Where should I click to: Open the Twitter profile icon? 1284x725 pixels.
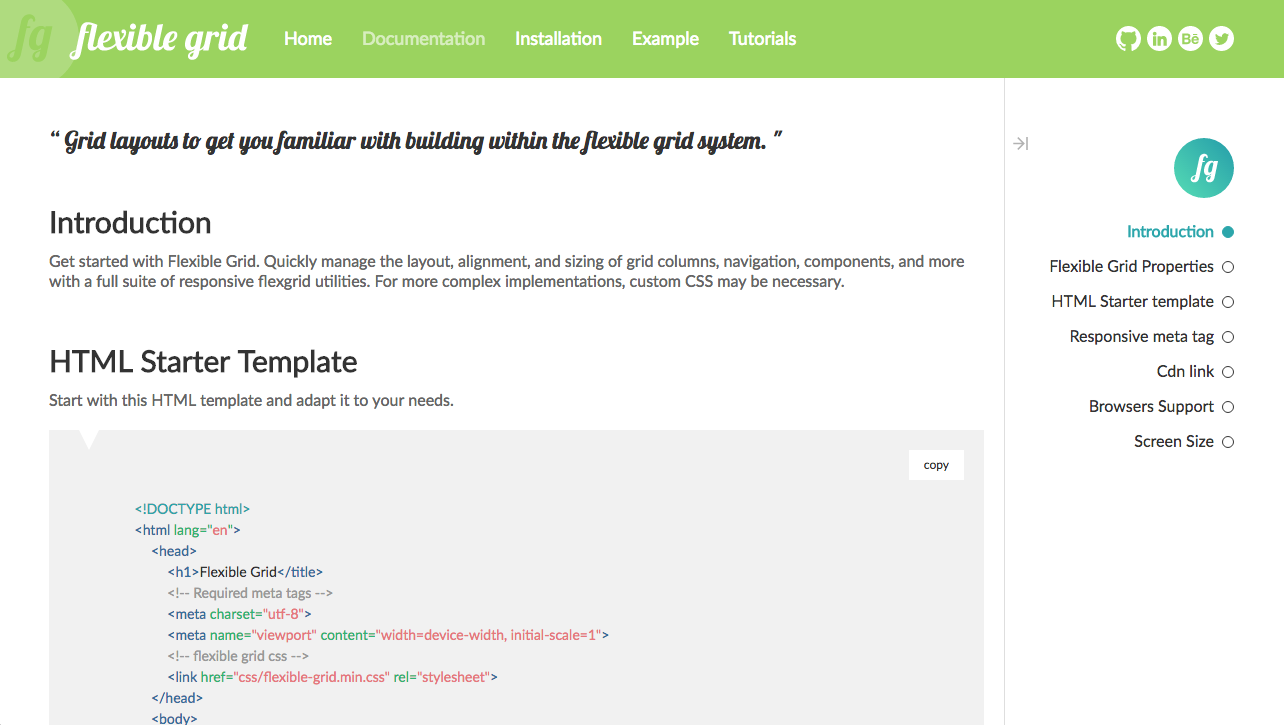[x=1221, y=38]
